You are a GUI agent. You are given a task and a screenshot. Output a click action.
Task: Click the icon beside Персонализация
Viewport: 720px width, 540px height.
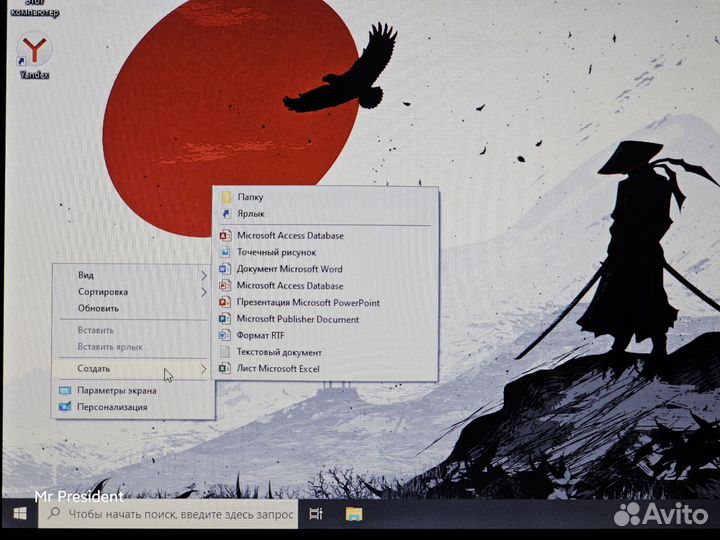65,407
